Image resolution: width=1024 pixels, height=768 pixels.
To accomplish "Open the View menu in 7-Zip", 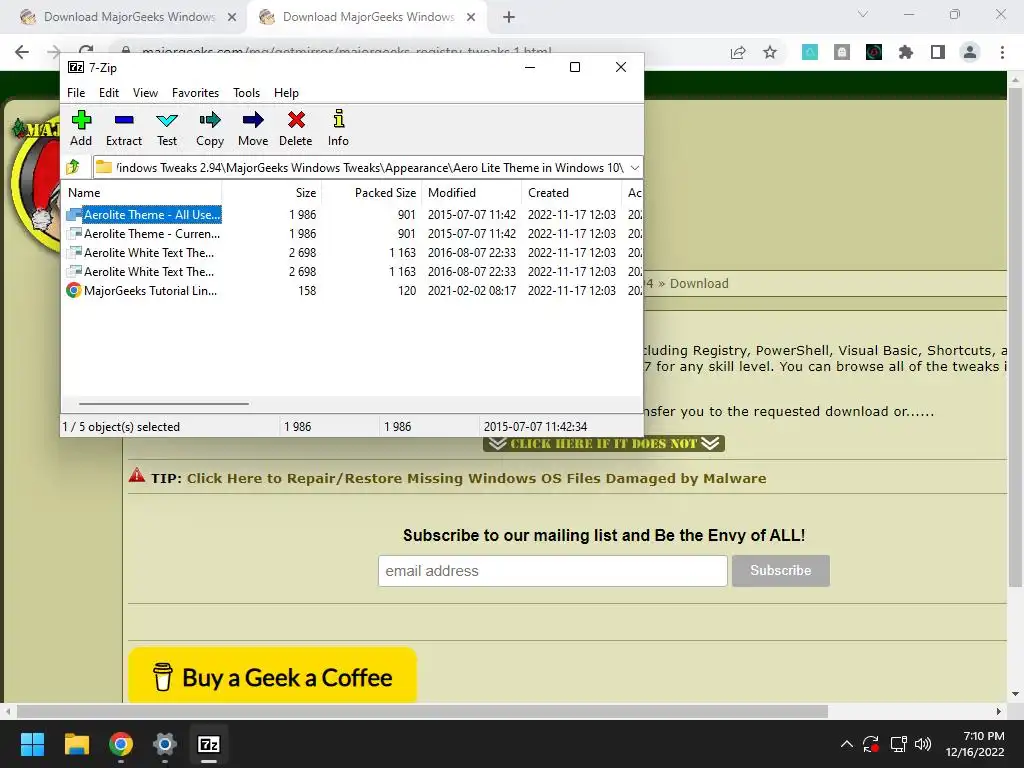I will click(145, 93).
